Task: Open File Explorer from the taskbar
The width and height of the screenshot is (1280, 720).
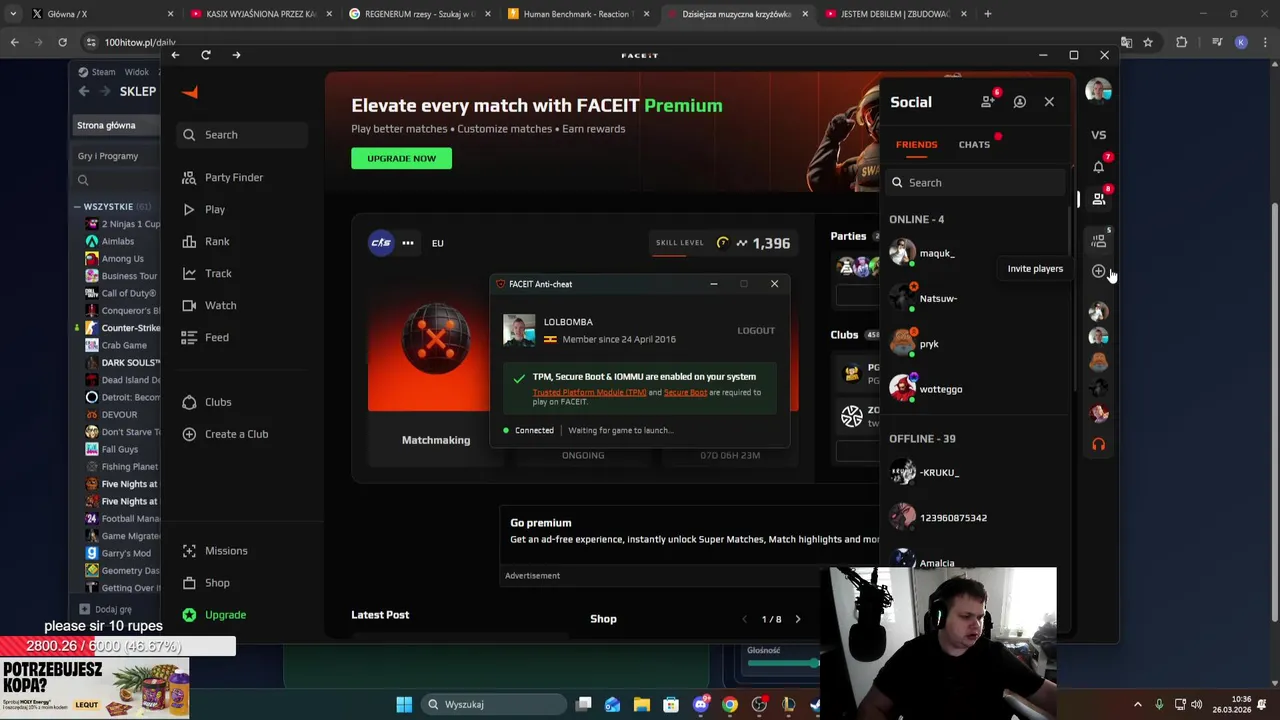Action: pyautogui.click(x=642, y=704)
